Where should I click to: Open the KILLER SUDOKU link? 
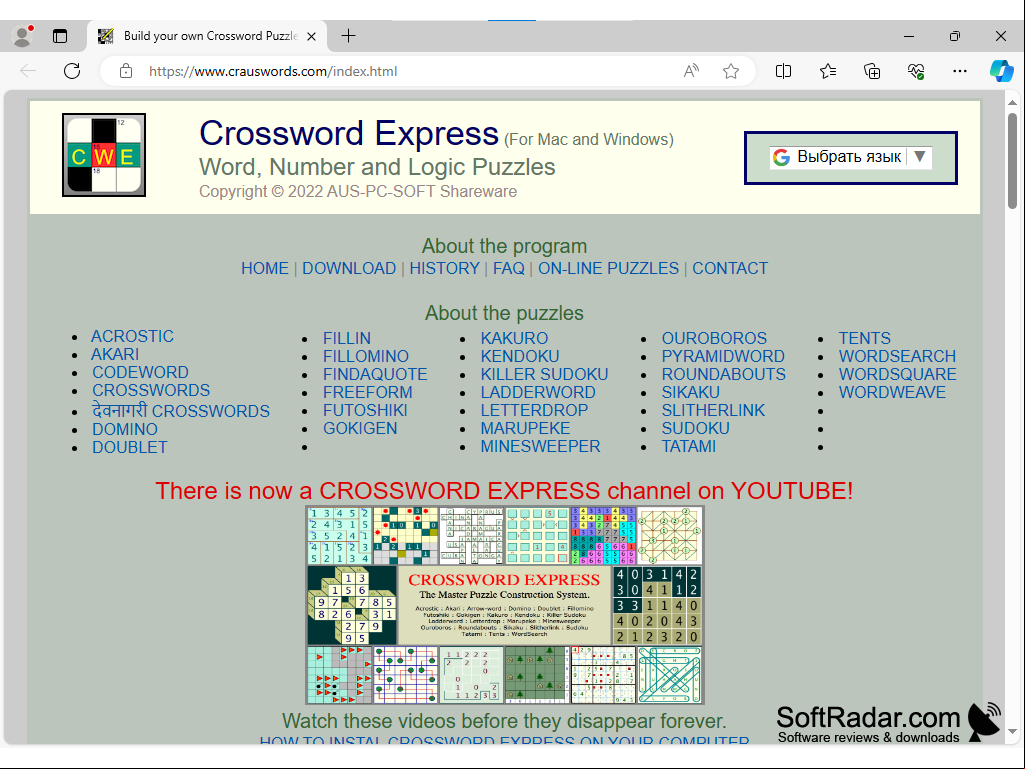(545, 375)
